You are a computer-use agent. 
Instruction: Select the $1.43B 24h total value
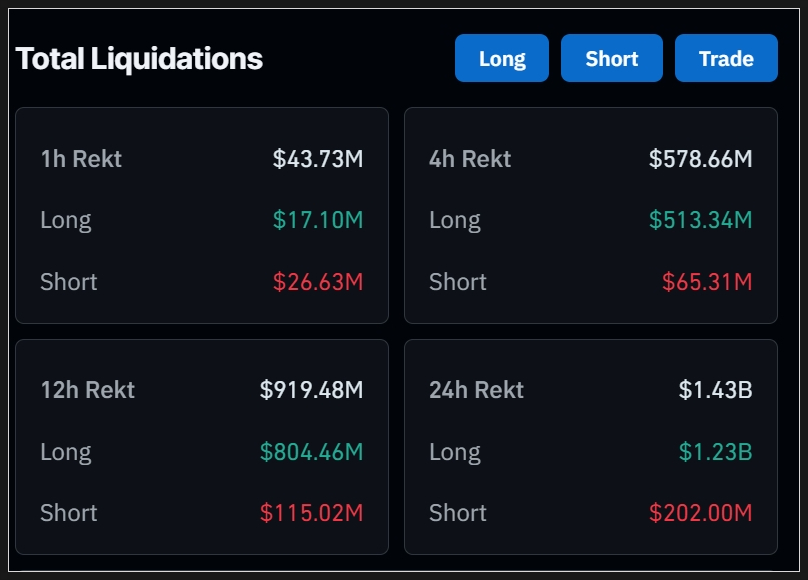715,390
